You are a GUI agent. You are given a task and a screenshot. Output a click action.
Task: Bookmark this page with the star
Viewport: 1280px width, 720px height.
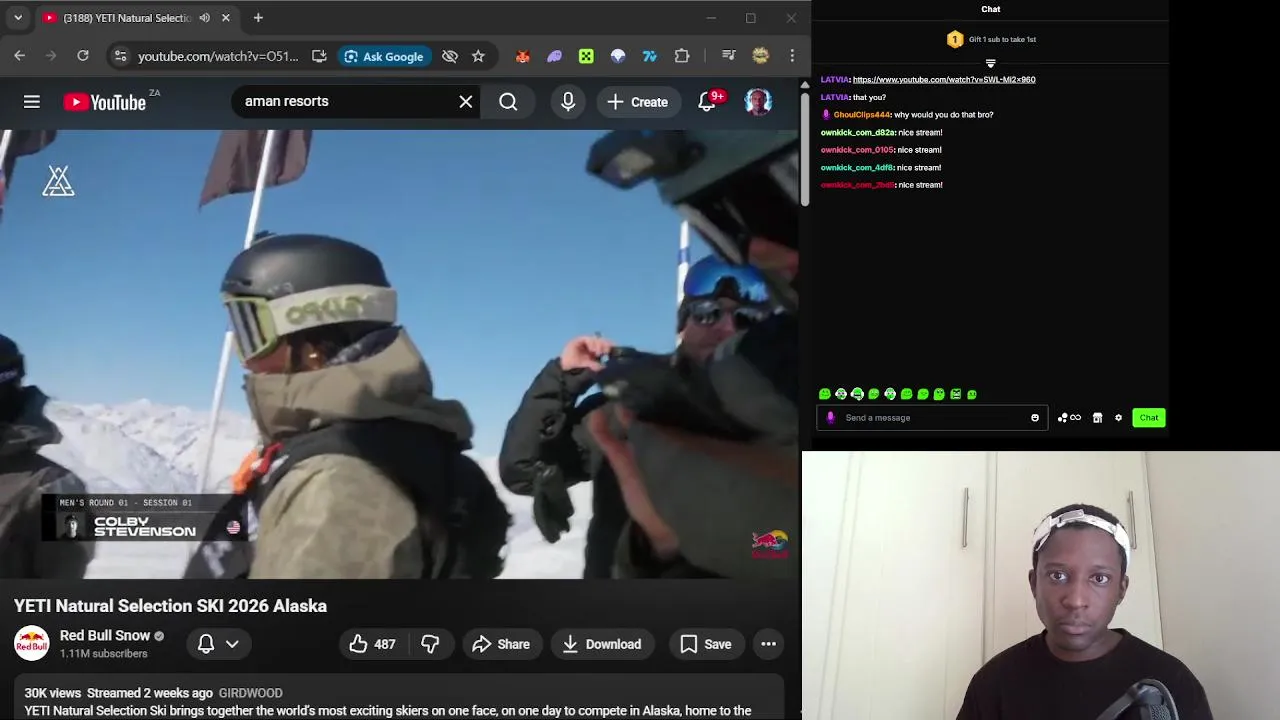point(478,56)
